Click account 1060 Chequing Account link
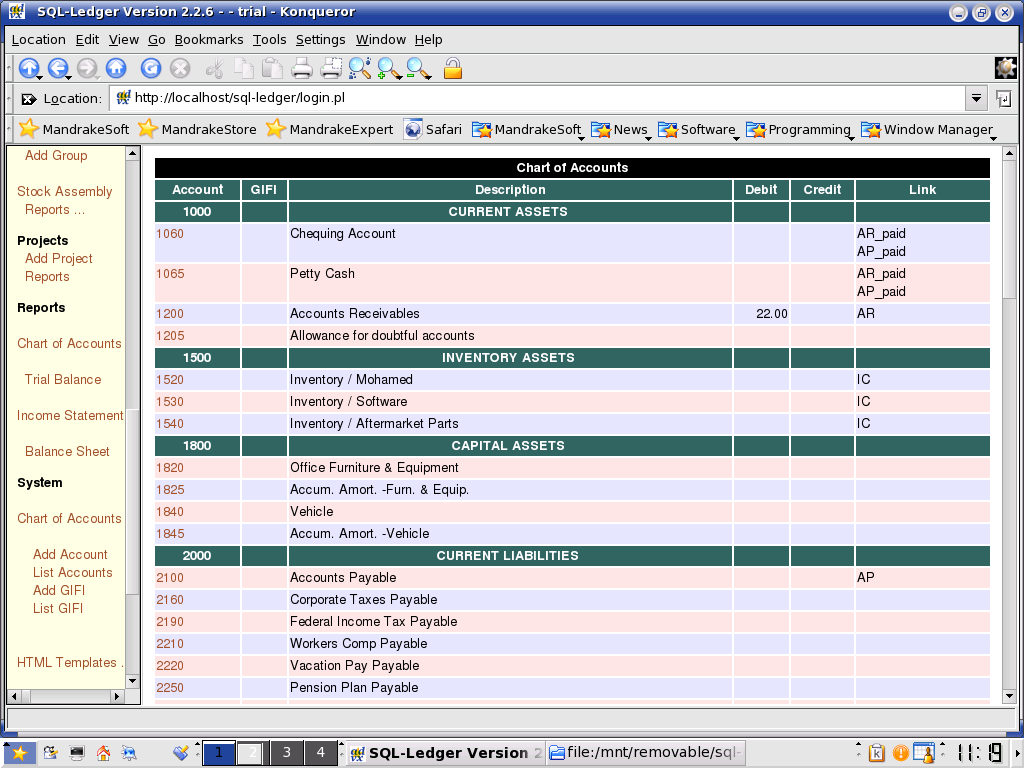The image size is (1024, 768). point(169,233)
